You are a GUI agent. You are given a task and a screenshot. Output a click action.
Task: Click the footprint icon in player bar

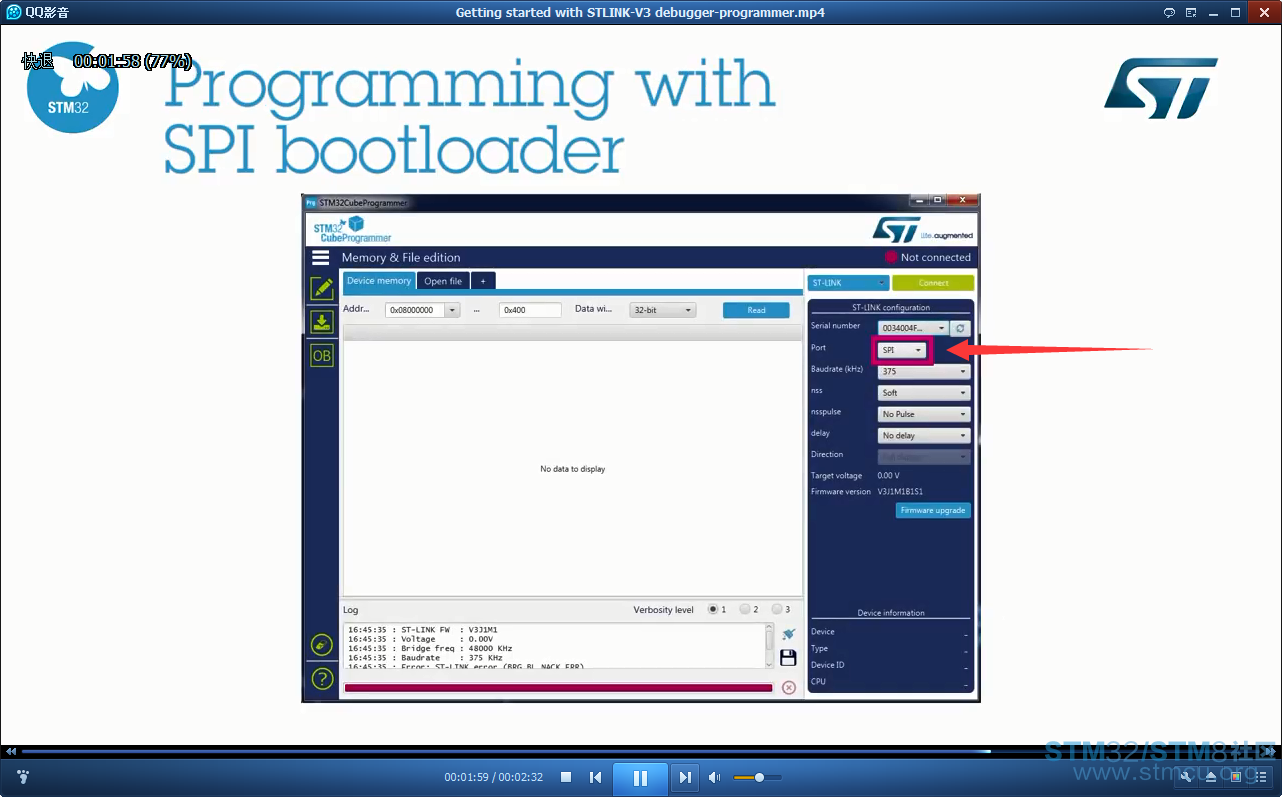pos(23,777)
